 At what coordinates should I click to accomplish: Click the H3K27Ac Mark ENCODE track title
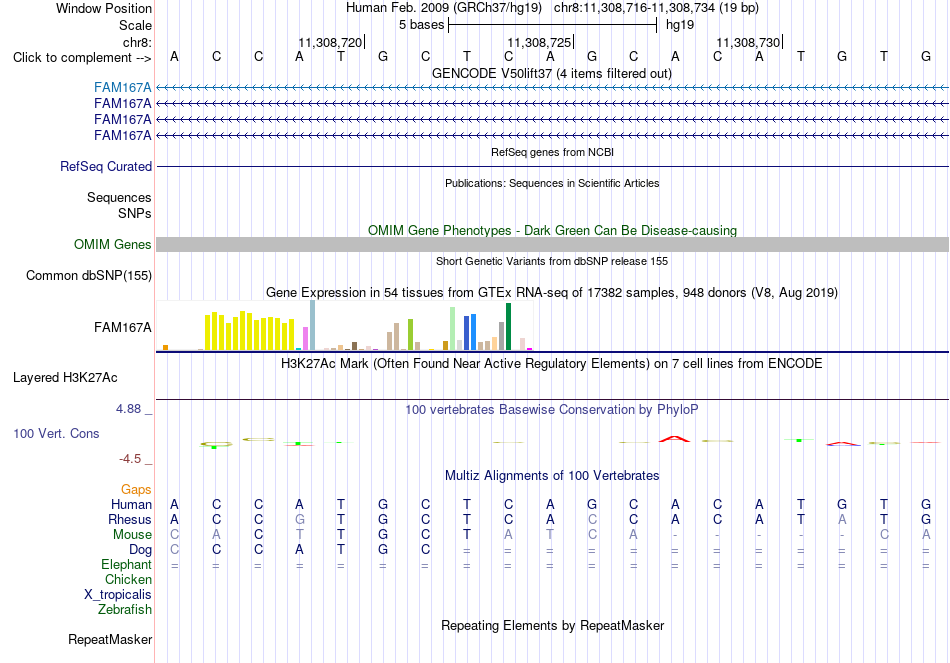click(x=552, y=364)
